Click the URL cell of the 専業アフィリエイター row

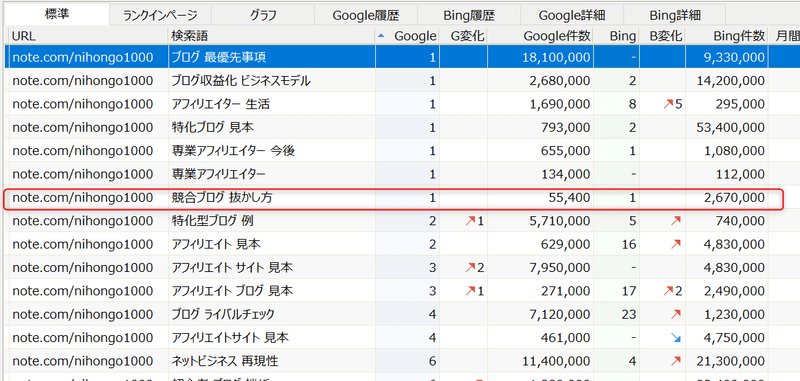point(82,174)
